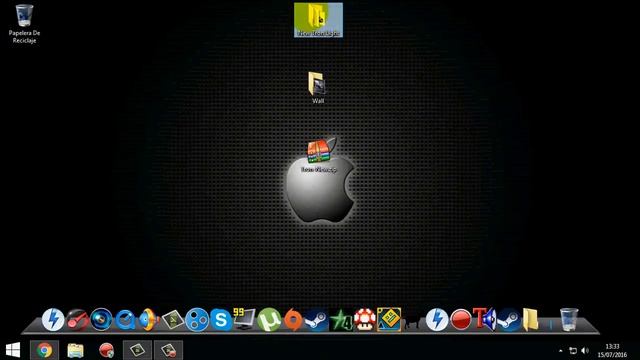Open the recycle bin in the dock

tap(569, 319)
